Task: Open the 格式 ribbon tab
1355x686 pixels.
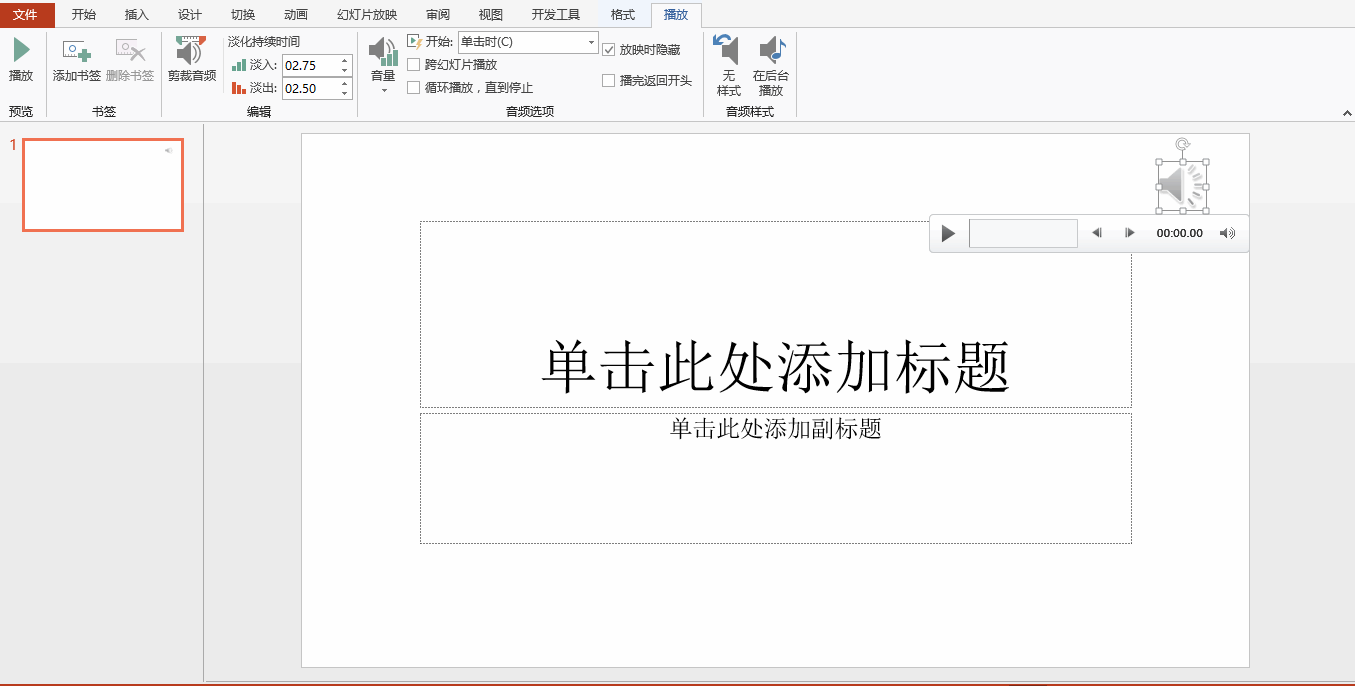Action: pos(621,14)
